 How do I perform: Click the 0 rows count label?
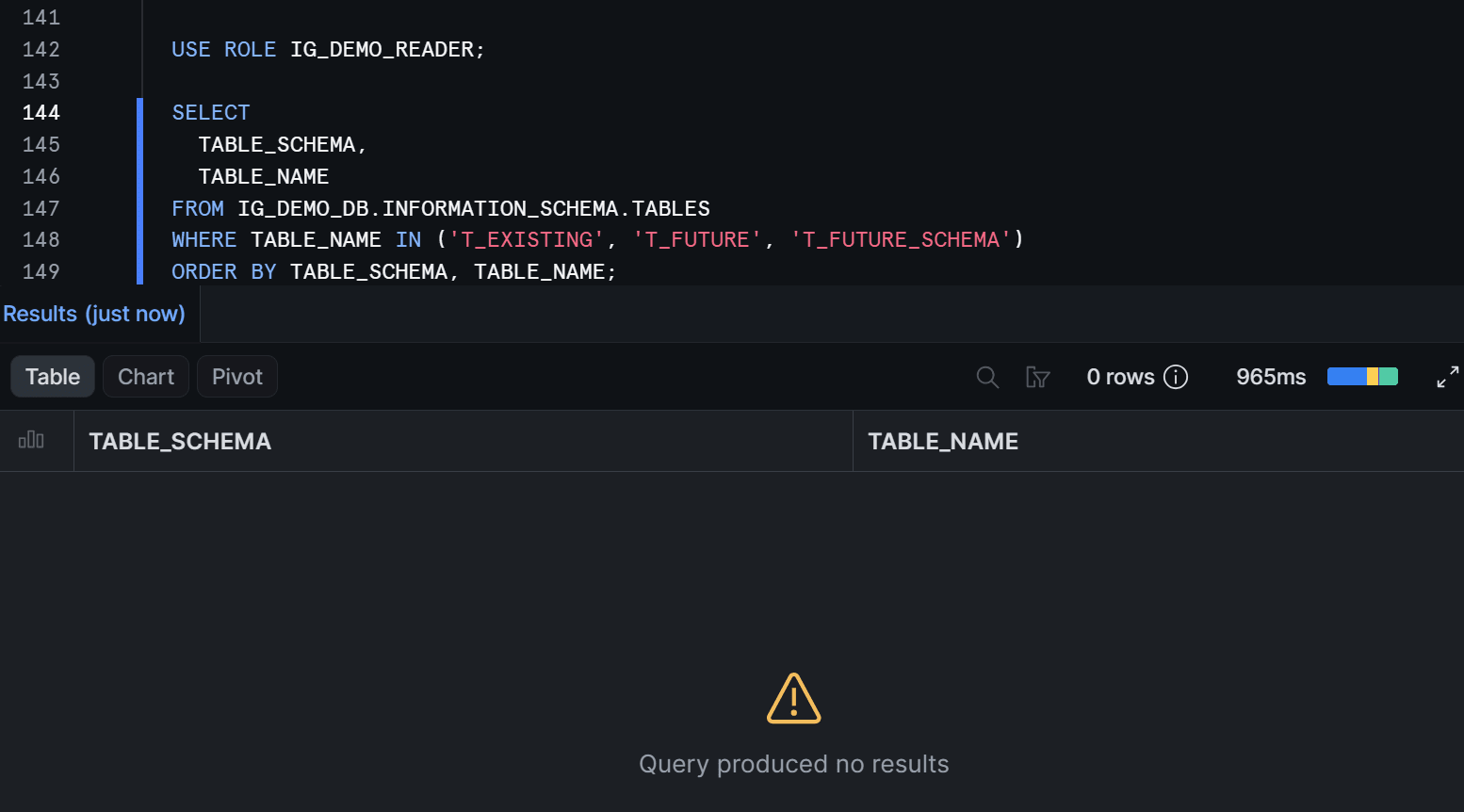pyautogui.click(x=1120, y=377)
